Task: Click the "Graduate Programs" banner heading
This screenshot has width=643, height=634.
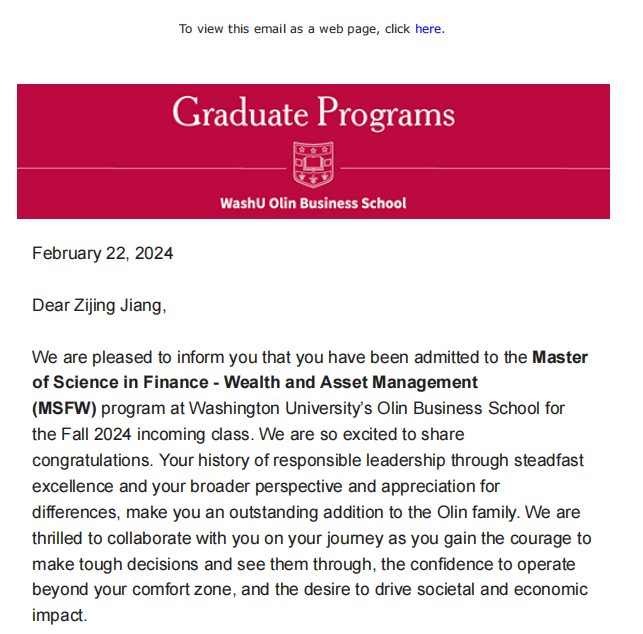Action: tap(313, 113)
